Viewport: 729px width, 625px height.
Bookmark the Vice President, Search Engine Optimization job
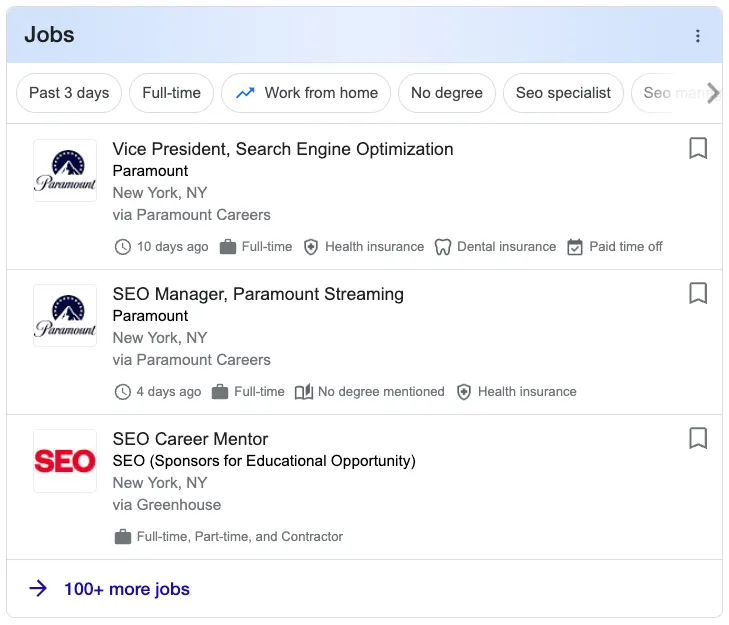tap(697, 148)
